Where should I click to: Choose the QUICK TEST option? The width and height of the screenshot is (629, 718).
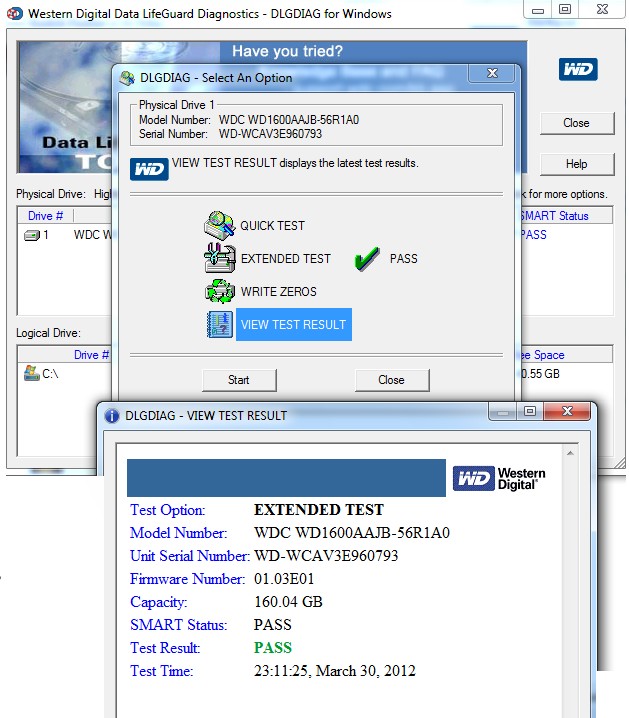(272, 226)
